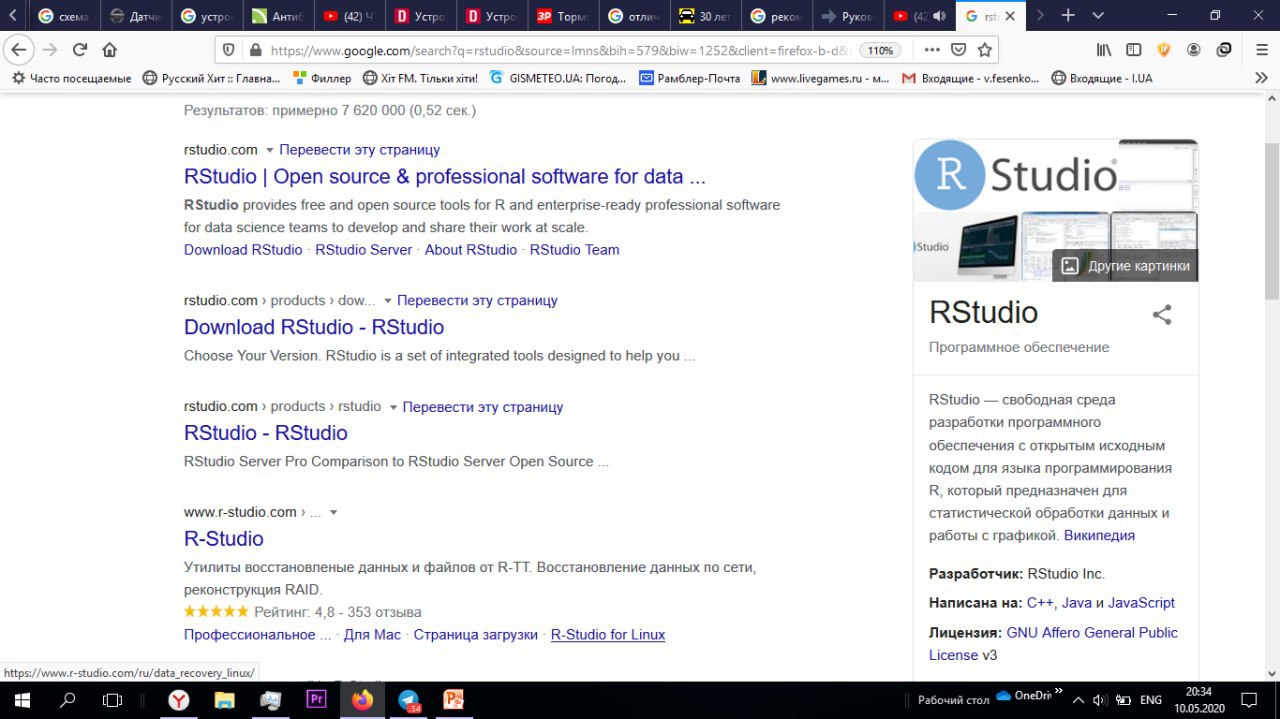Click Википедия link in panel

tap(1099, 535)
